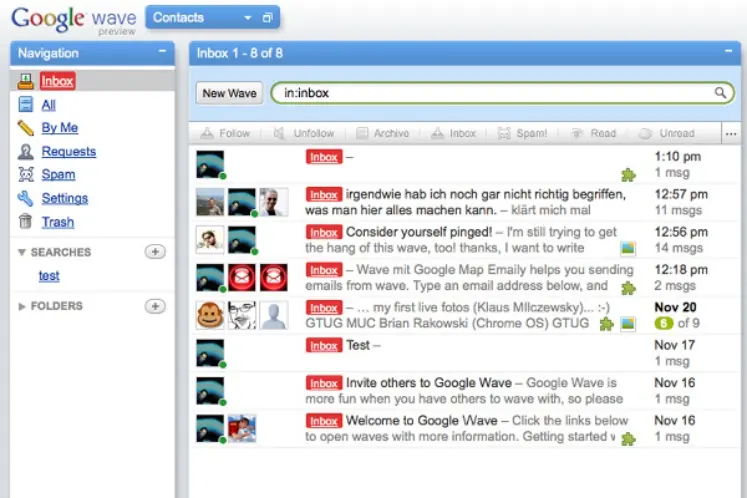Click the Settings wrench icon

click(26, 198)
